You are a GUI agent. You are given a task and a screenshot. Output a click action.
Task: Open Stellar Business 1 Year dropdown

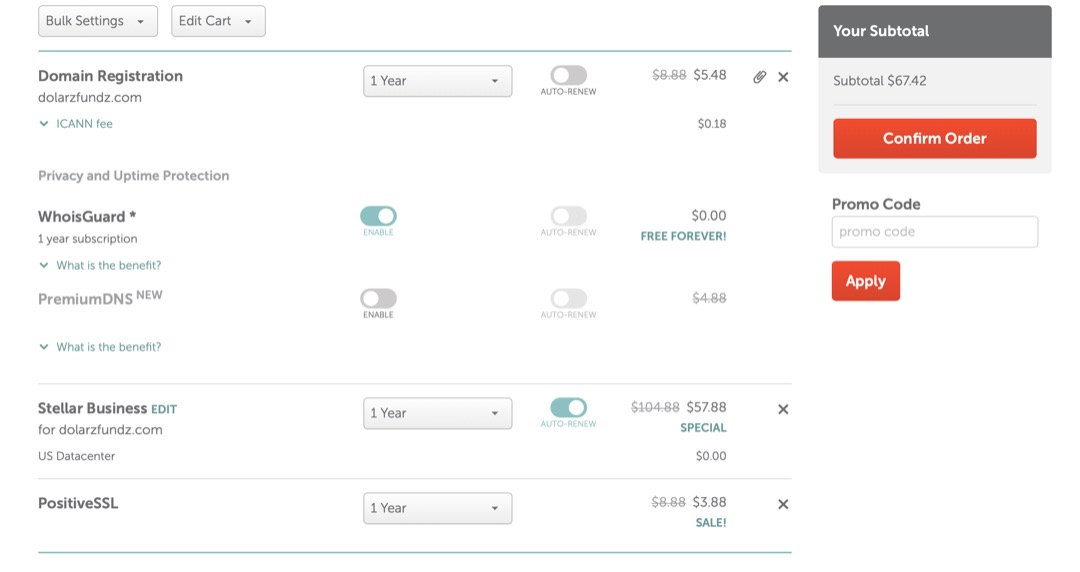[437, 413]
